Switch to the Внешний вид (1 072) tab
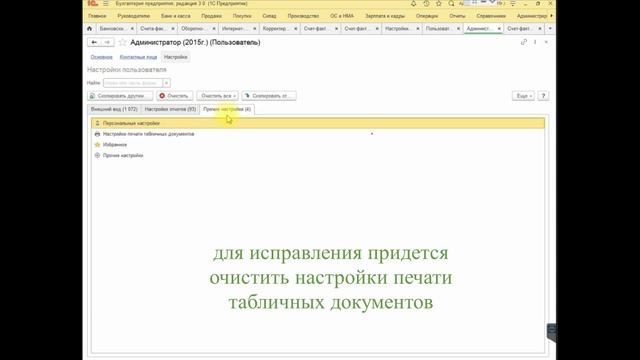The height and width of the screenshot is (360, 640). pos(114,109)
